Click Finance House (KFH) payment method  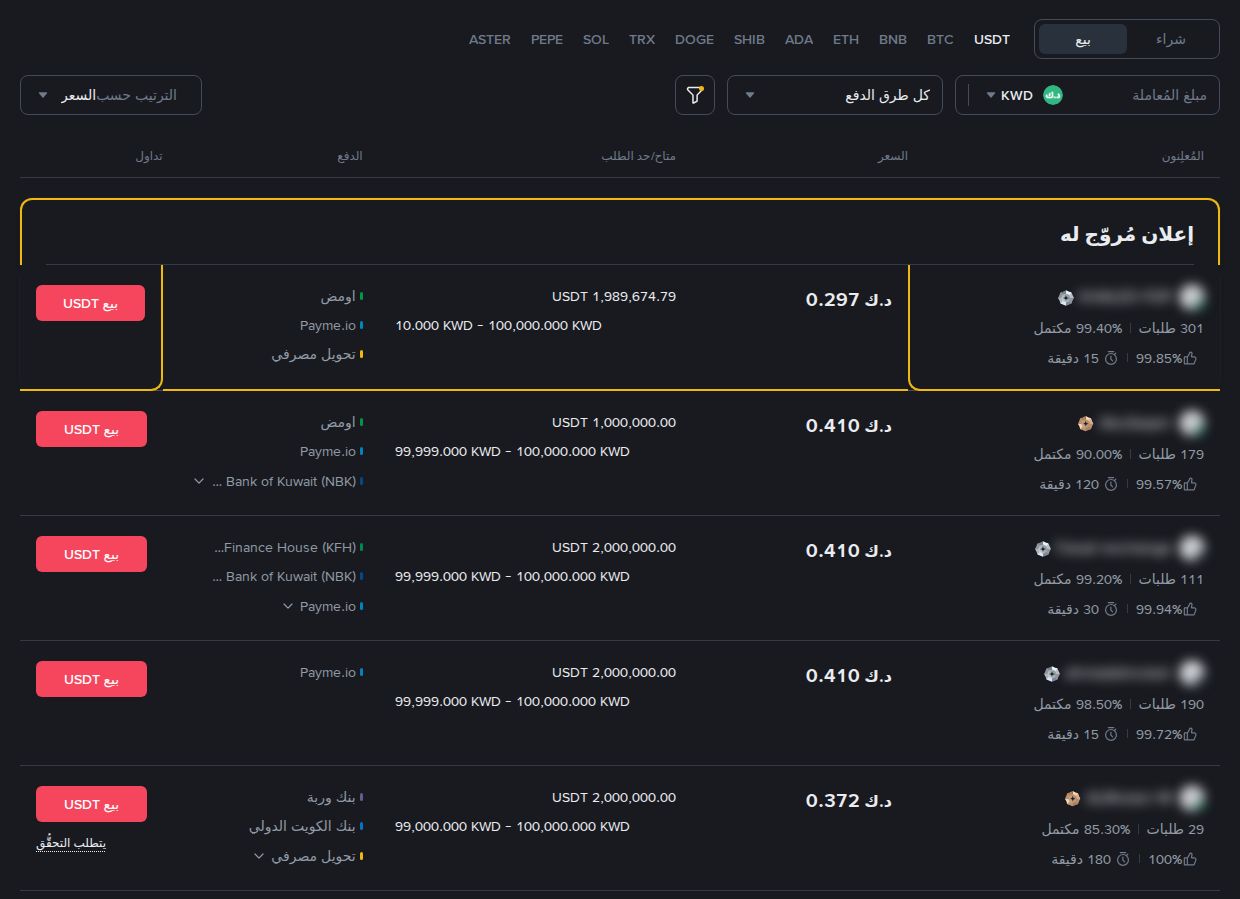285,547
